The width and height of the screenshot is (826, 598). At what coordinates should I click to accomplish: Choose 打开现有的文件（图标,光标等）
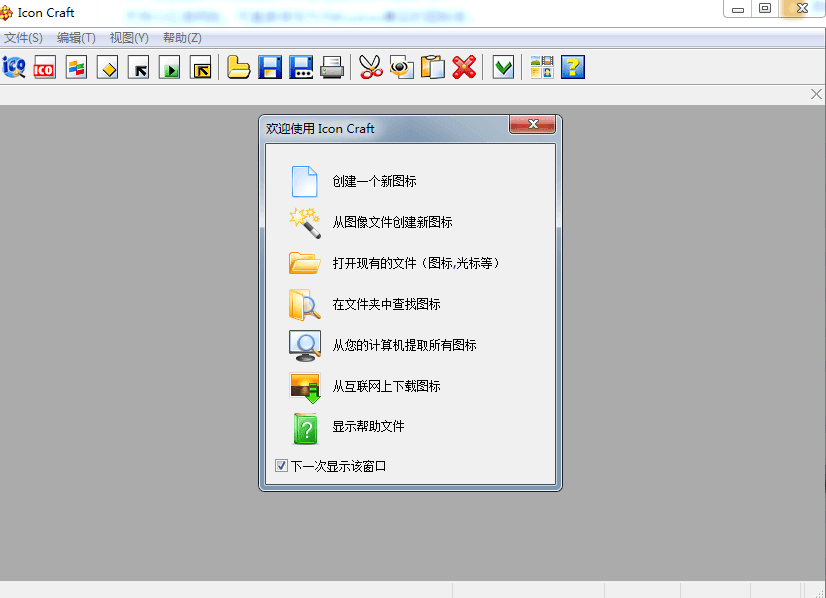point(416,263)
